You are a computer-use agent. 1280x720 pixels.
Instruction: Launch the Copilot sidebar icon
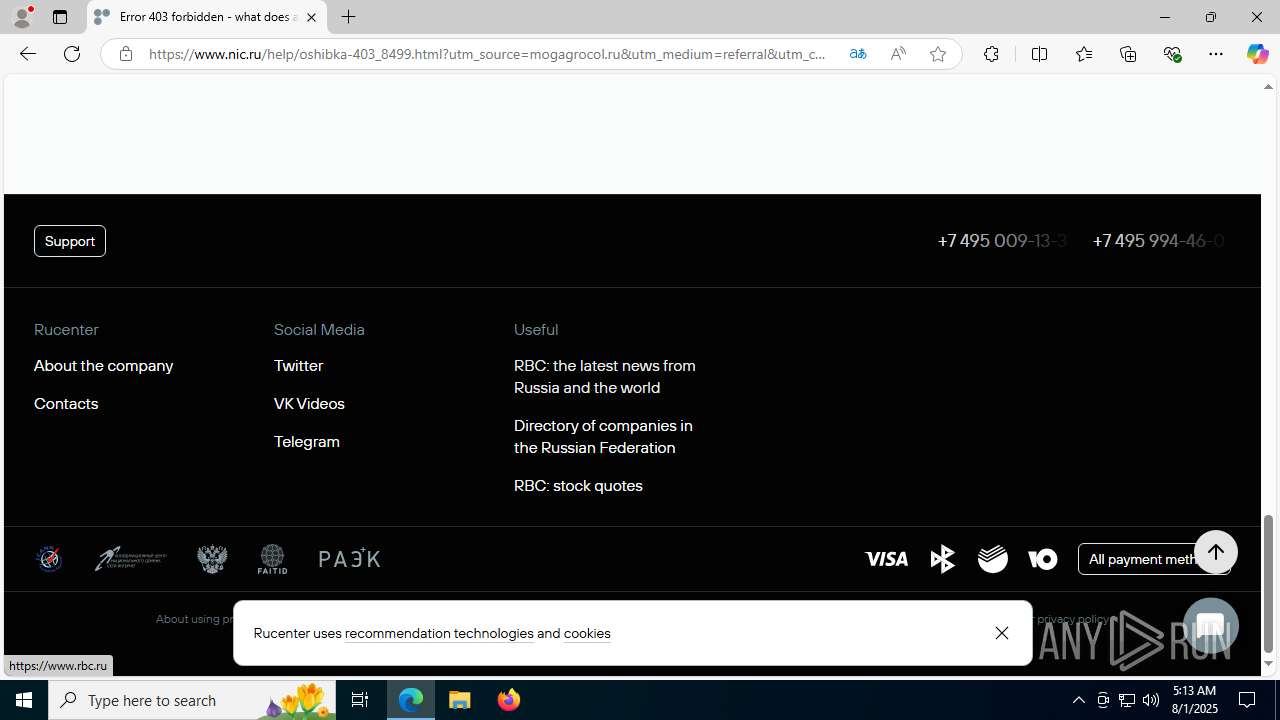[x=1257, y=54]
